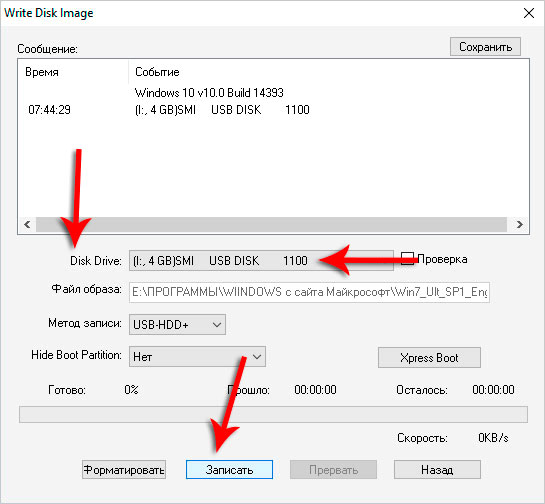Click the Форматировать button
Image resolution: width=545 pixels, height=504 pixels.
click(124, 470)
